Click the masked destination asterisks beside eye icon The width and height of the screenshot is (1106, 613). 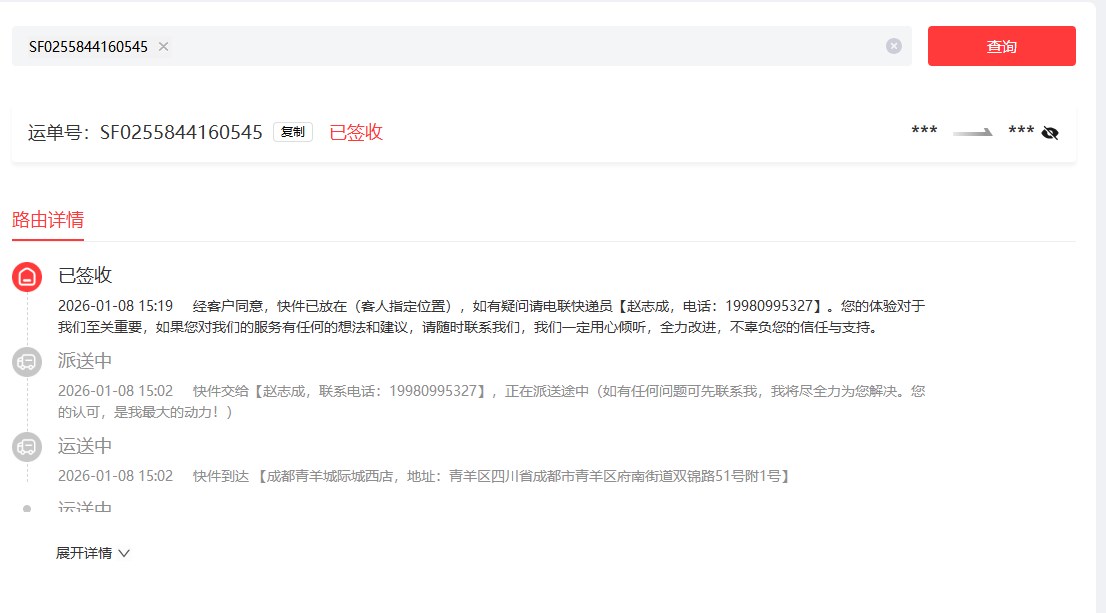click(x=1020, y=132)
